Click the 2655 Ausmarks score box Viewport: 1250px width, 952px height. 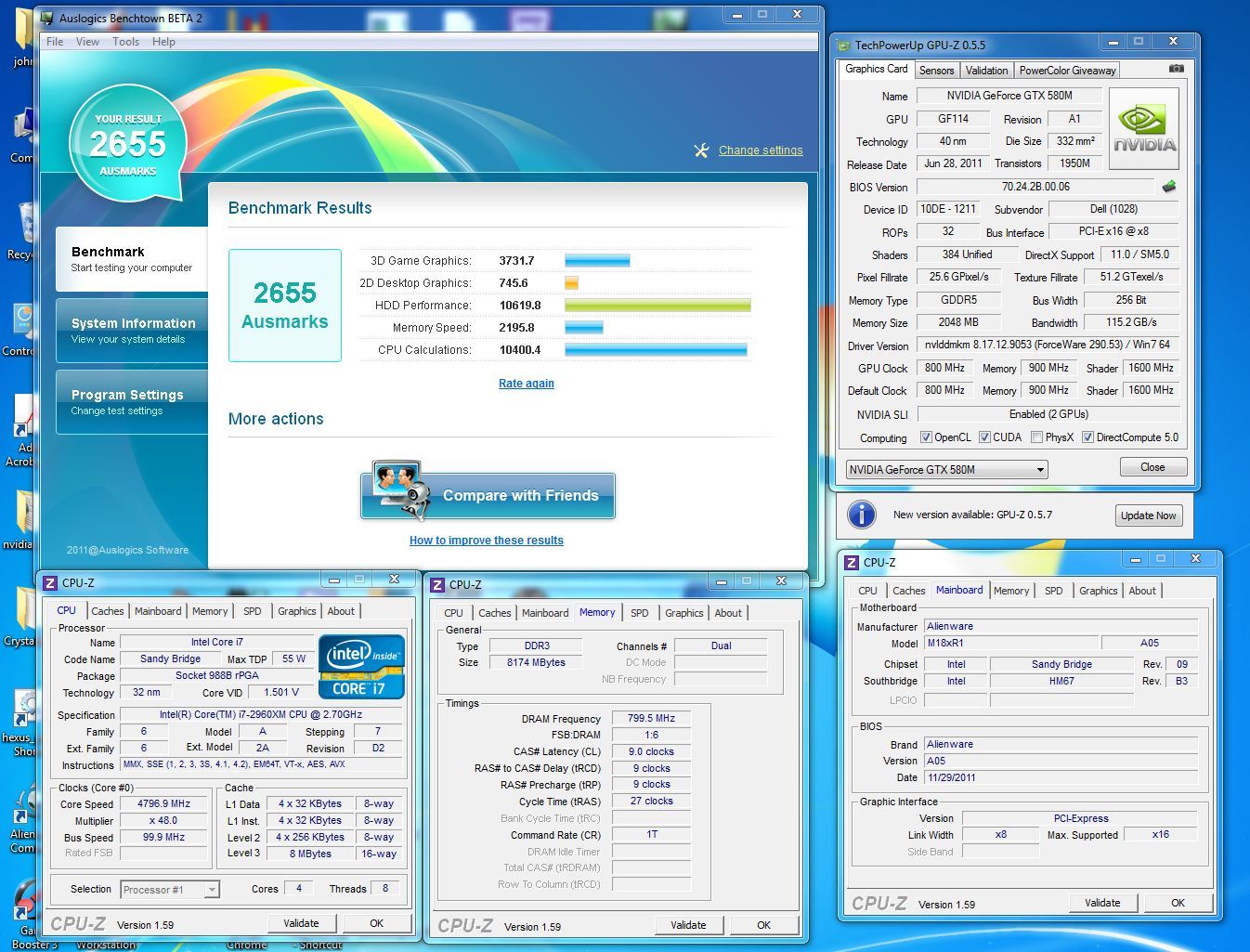[x=285, y=306]
